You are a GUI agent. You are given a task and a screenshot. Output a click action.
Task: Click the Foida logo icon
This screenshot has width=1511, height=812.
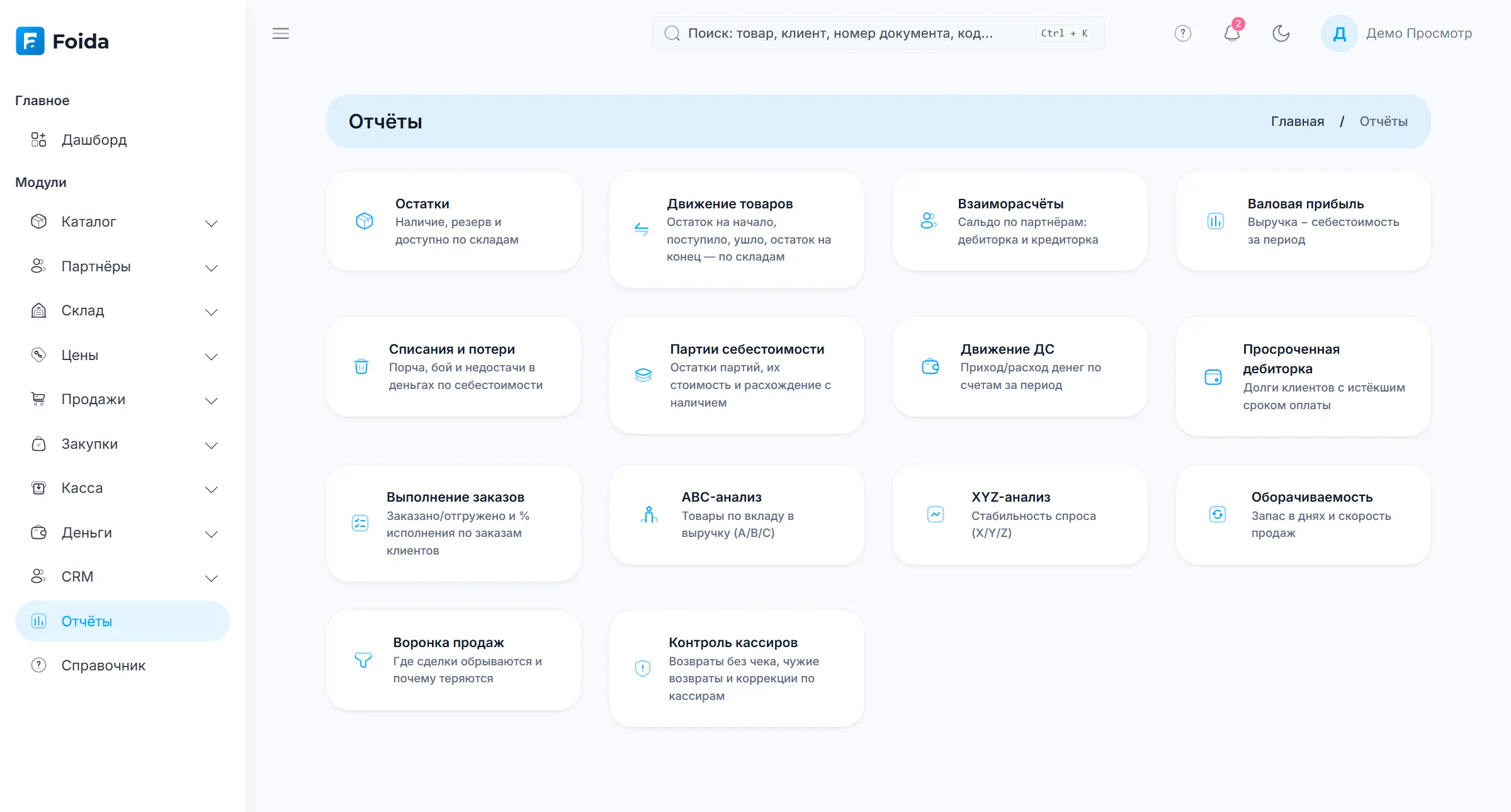click(30, 41)
